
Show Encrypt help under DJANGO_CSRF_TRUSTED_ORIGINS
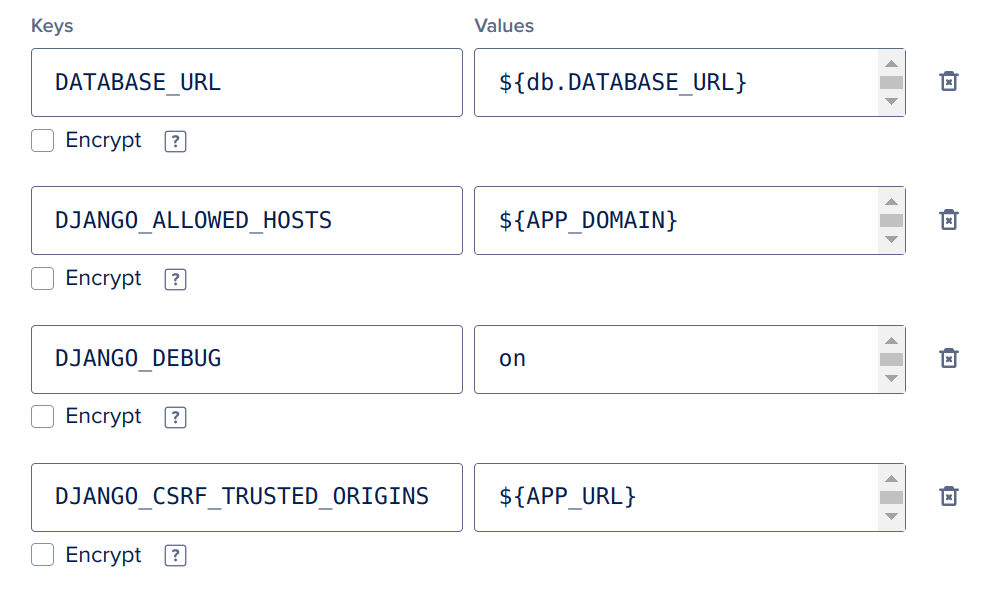pos(175,556)
